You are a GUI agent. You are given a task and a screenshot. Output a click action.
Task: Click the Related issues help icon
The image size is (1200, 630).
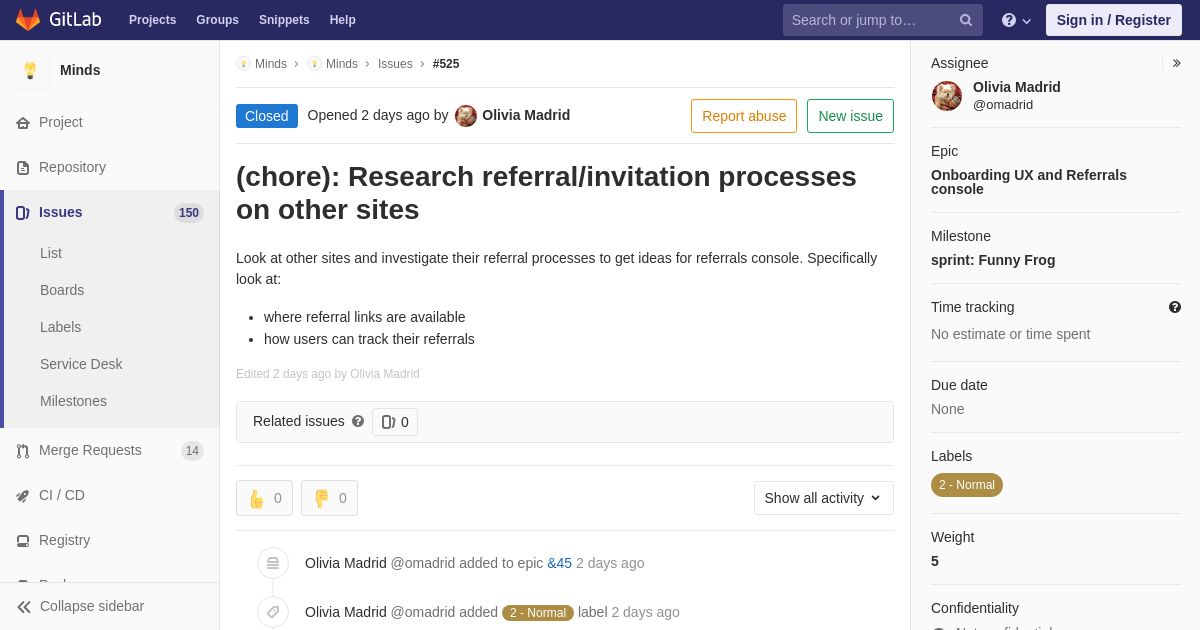coord(358,422)
